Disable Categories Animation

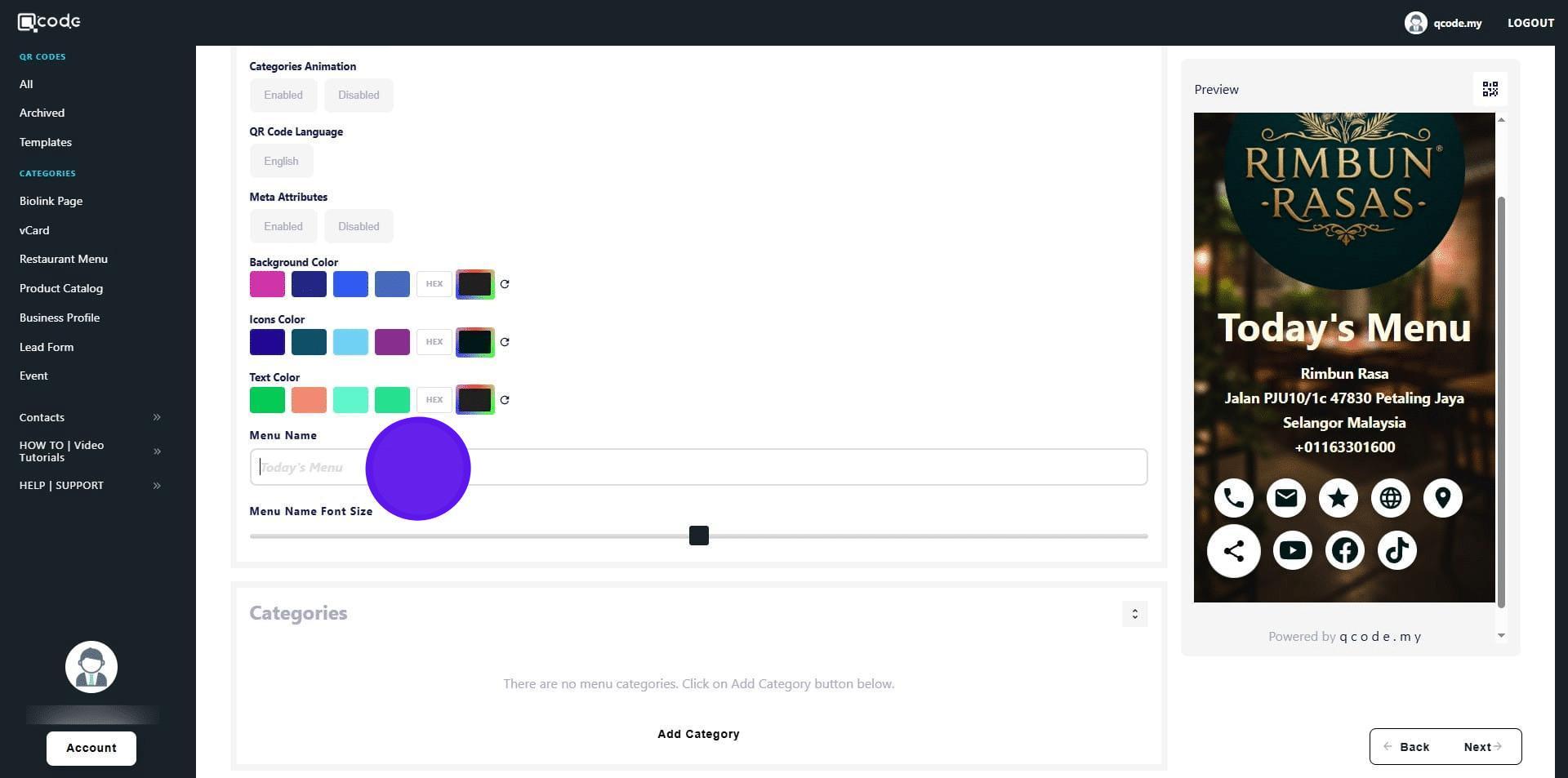click(359, 96)
